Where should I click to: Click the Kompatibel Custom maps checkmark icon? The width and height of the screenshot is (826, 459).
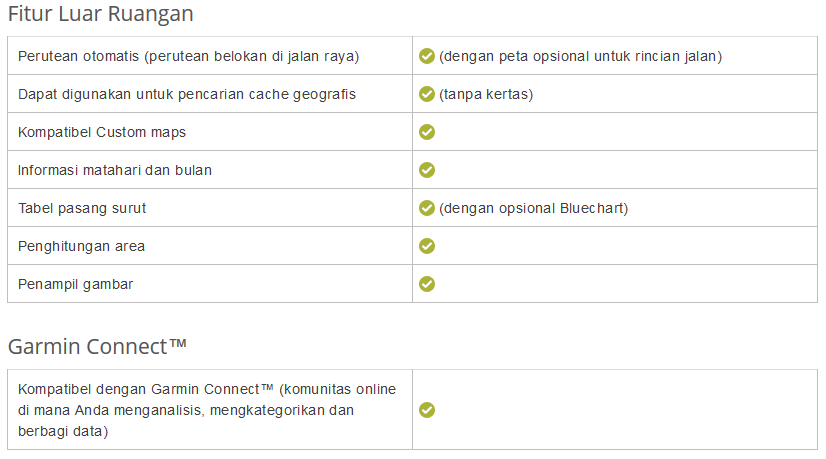[427, 132]
